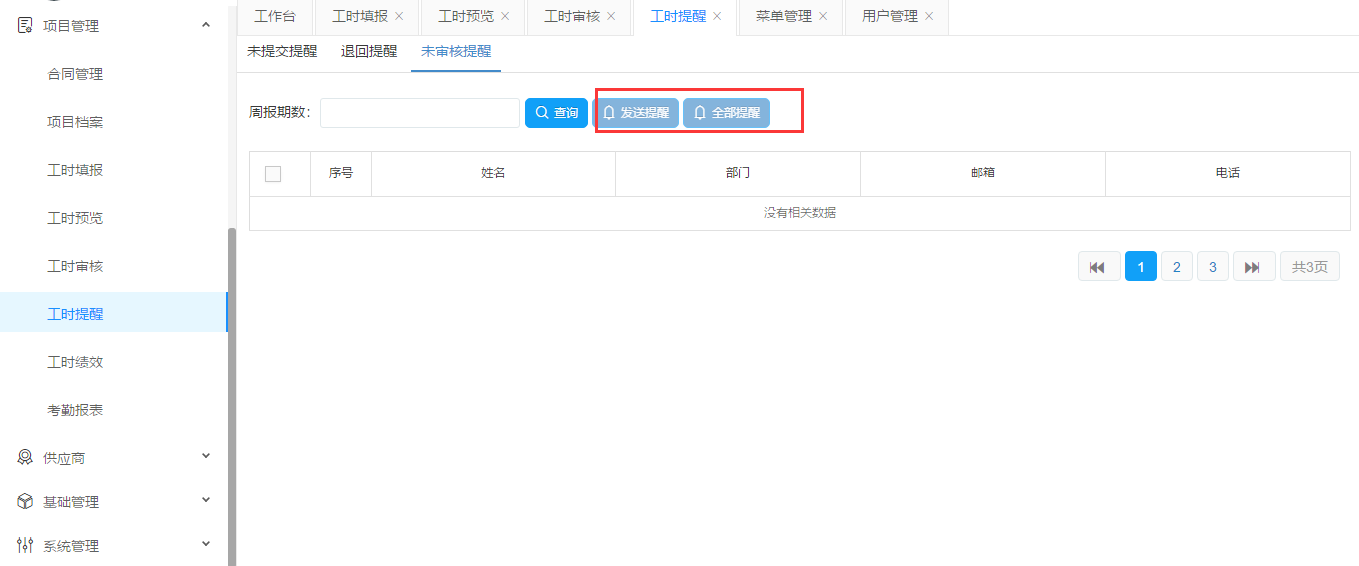Close the 菜单管理 tab
1359x566 pixels.
823,16
